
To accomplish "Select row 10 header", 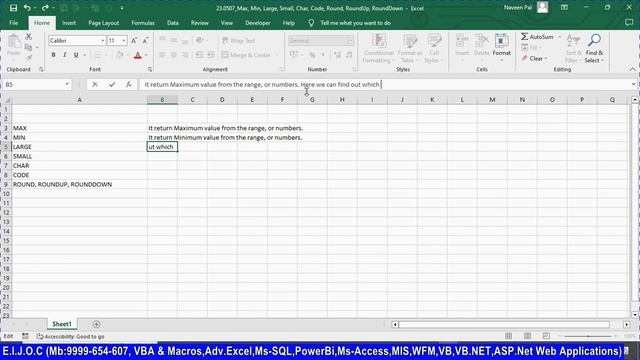I will click(x=6, y=194).
